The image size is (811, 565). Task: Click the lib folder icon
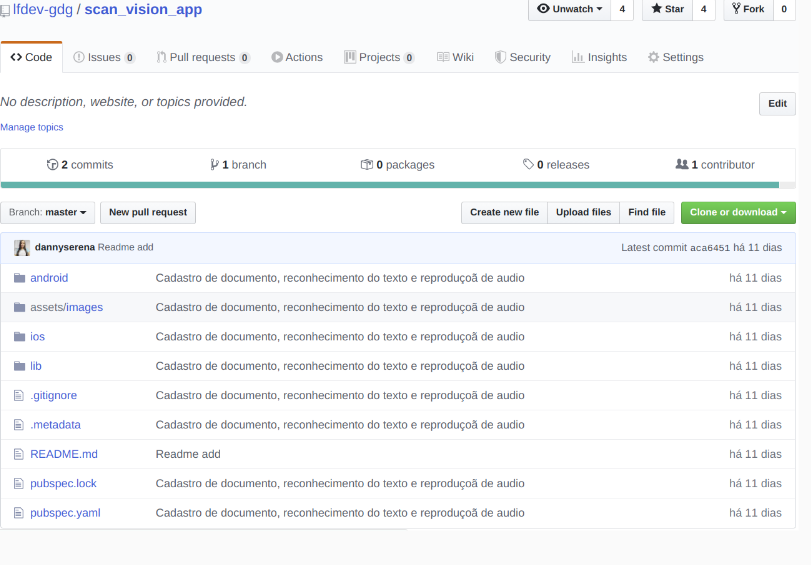click(x=20, y=366)
